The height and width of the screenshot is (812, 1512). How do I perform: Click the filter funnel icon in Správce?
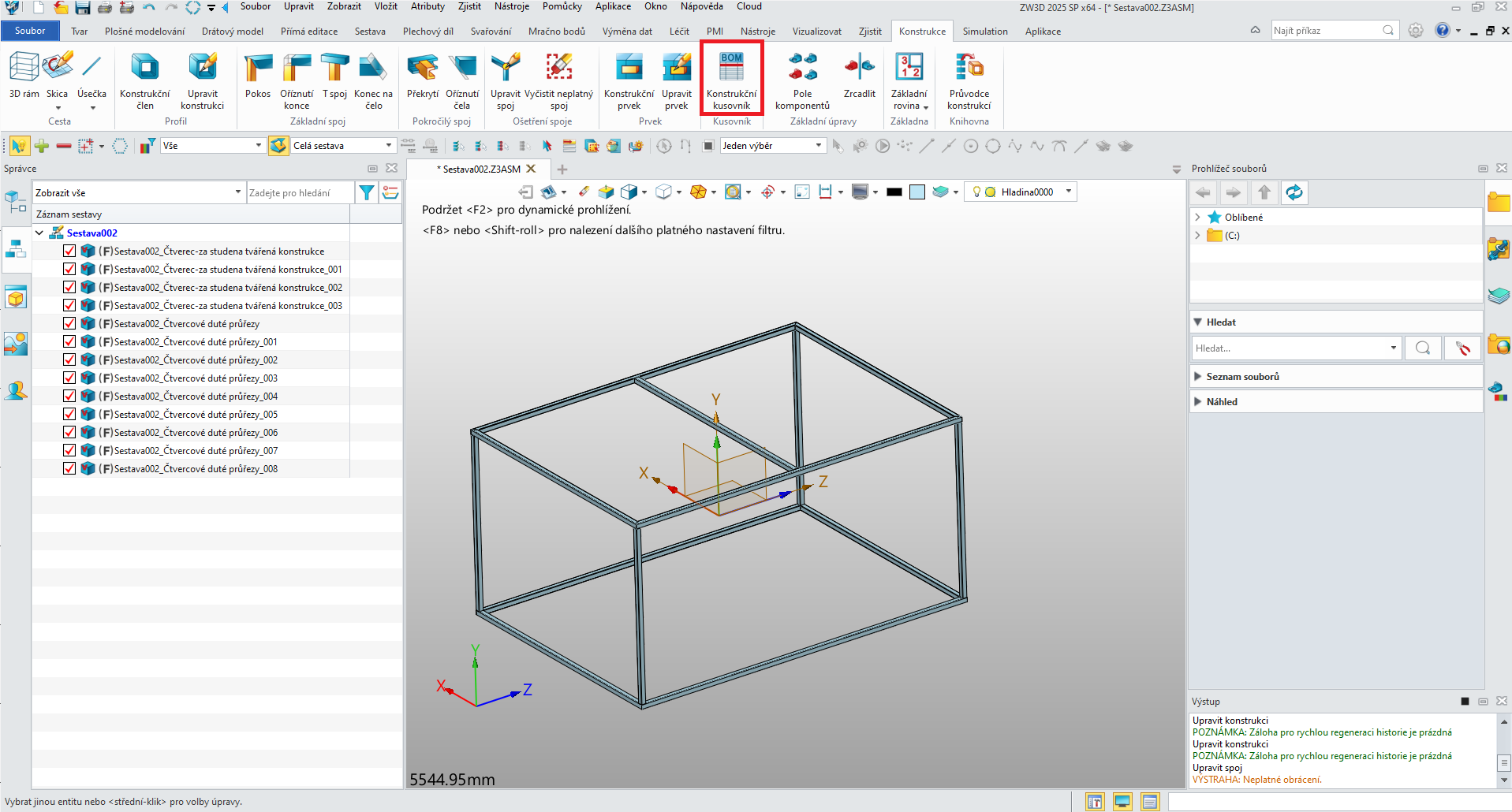click(367, 192)
